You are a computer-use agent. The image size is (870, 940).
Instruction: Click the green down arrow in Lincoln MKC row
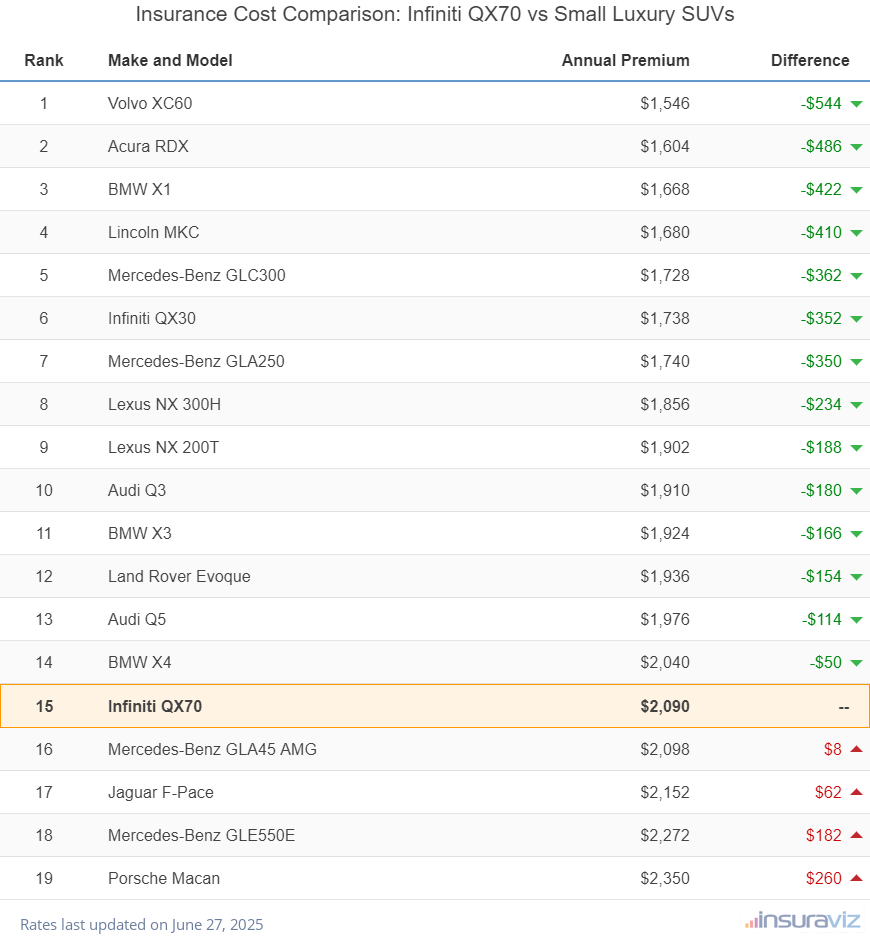click(856, 233)
